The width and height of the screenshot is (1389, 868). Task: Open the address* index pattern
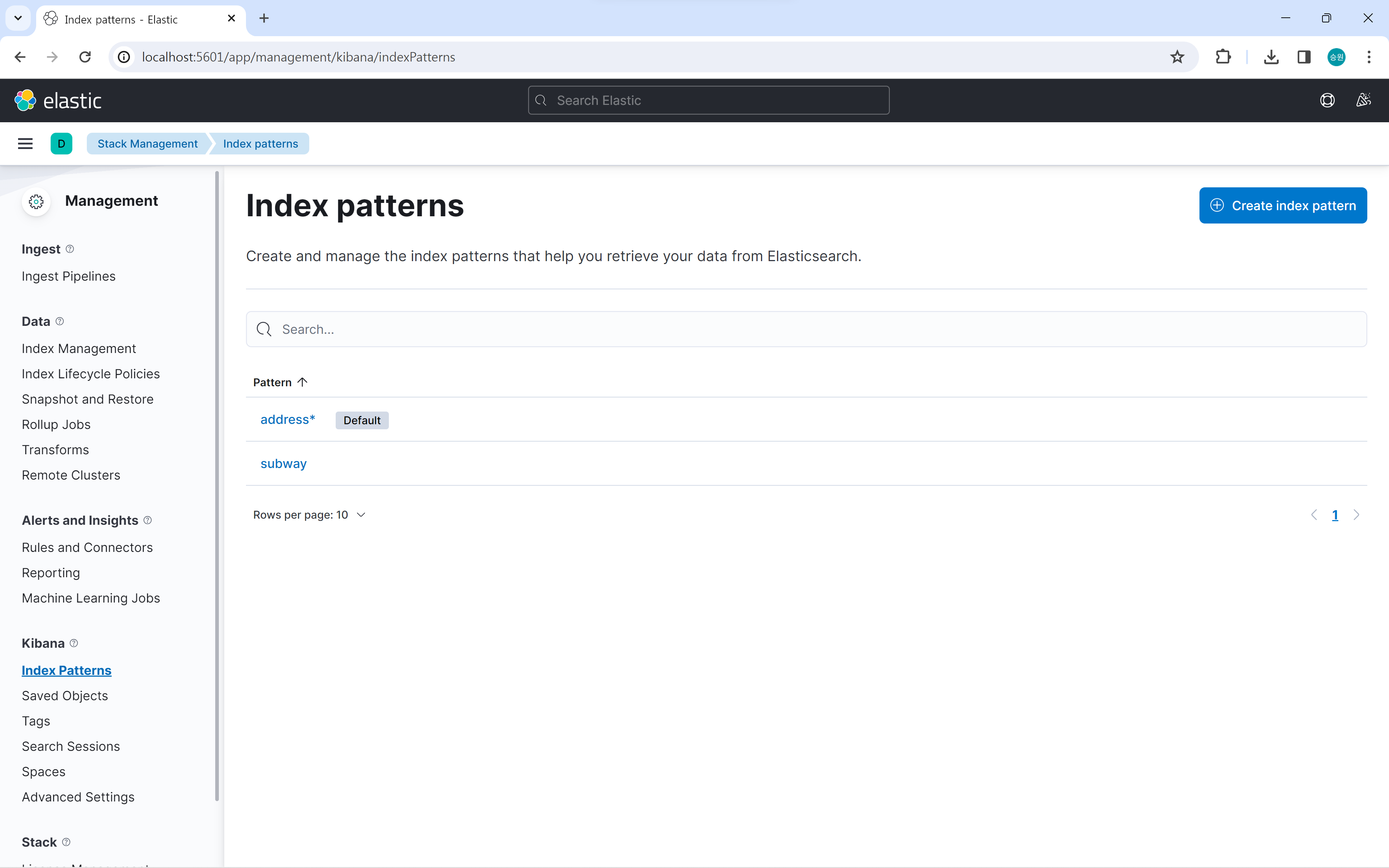[288, 420]
